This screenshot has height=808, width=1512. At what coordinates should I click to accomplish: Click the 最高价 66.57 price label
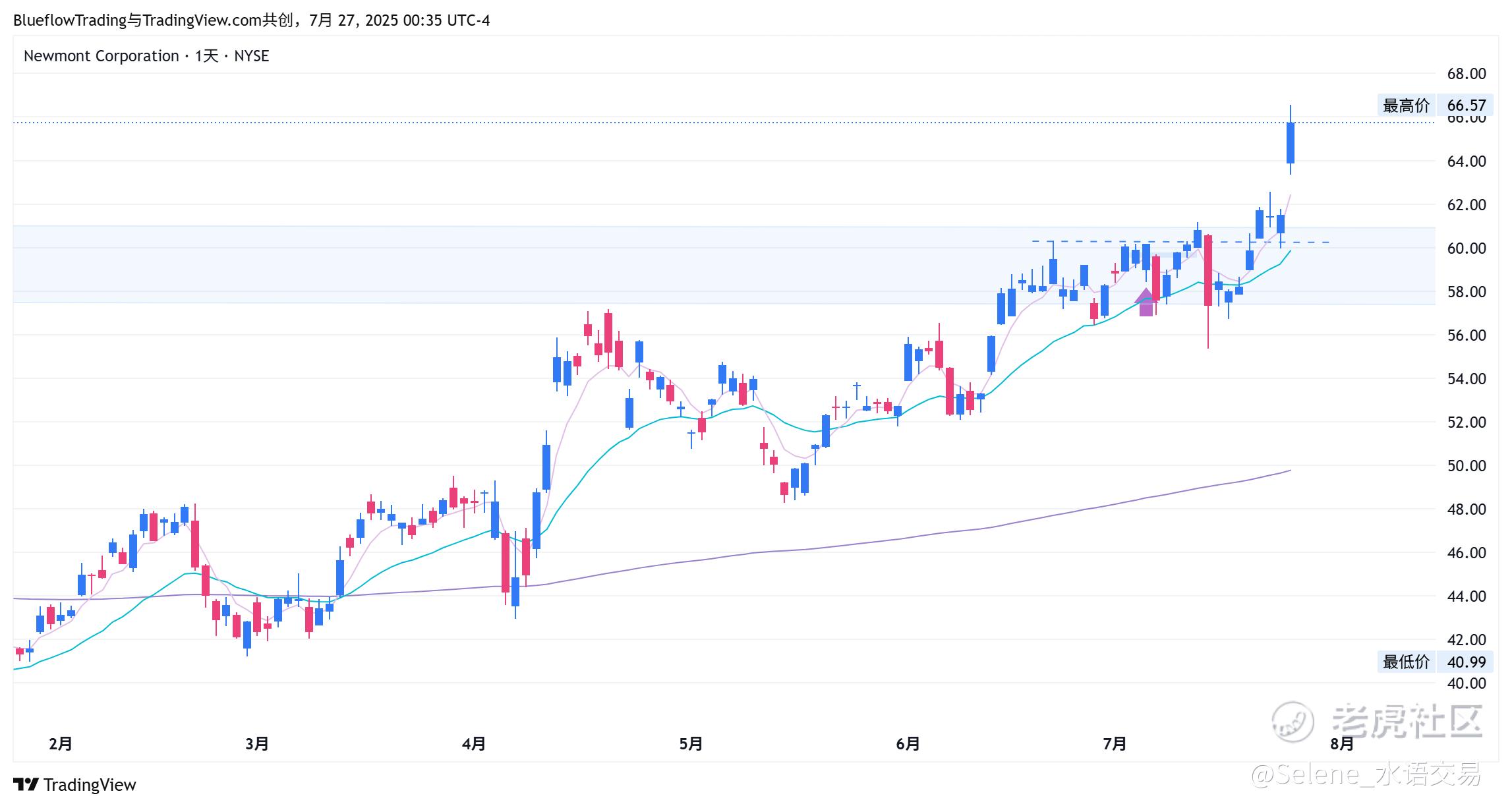pyautogui.click(x=1435, y=105)
